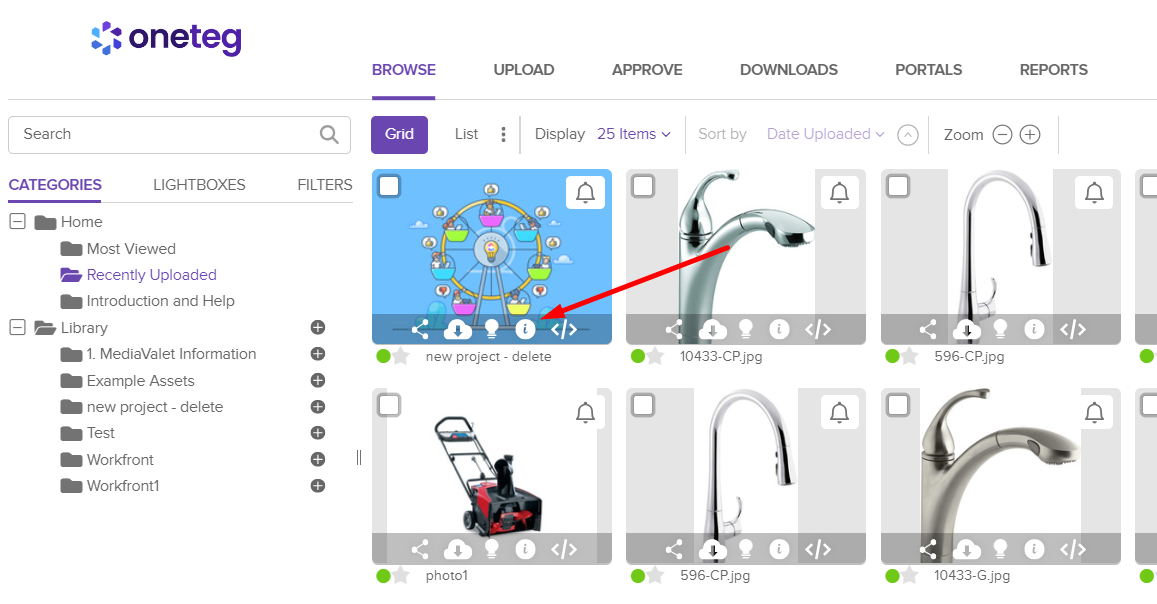
Task: Tick the 10433-CP.jpg checkbox
Action: pyautogui.click(x=643, y=186)
